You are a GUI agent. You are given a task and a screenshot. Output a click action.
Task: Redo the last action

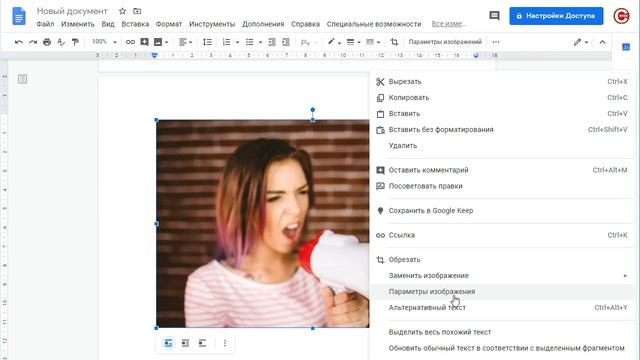[33, 42]
